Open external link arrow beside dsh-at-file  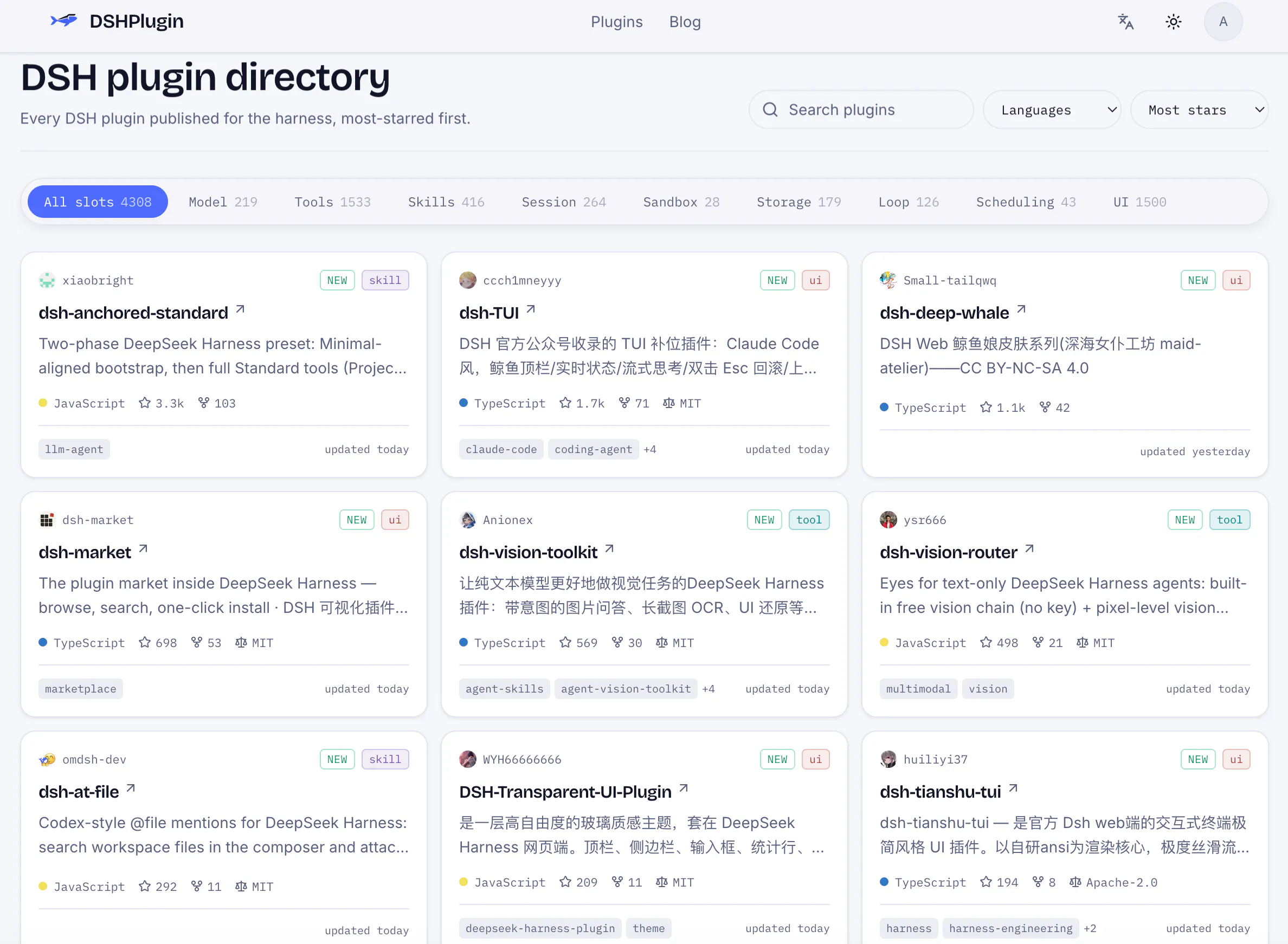130,788
